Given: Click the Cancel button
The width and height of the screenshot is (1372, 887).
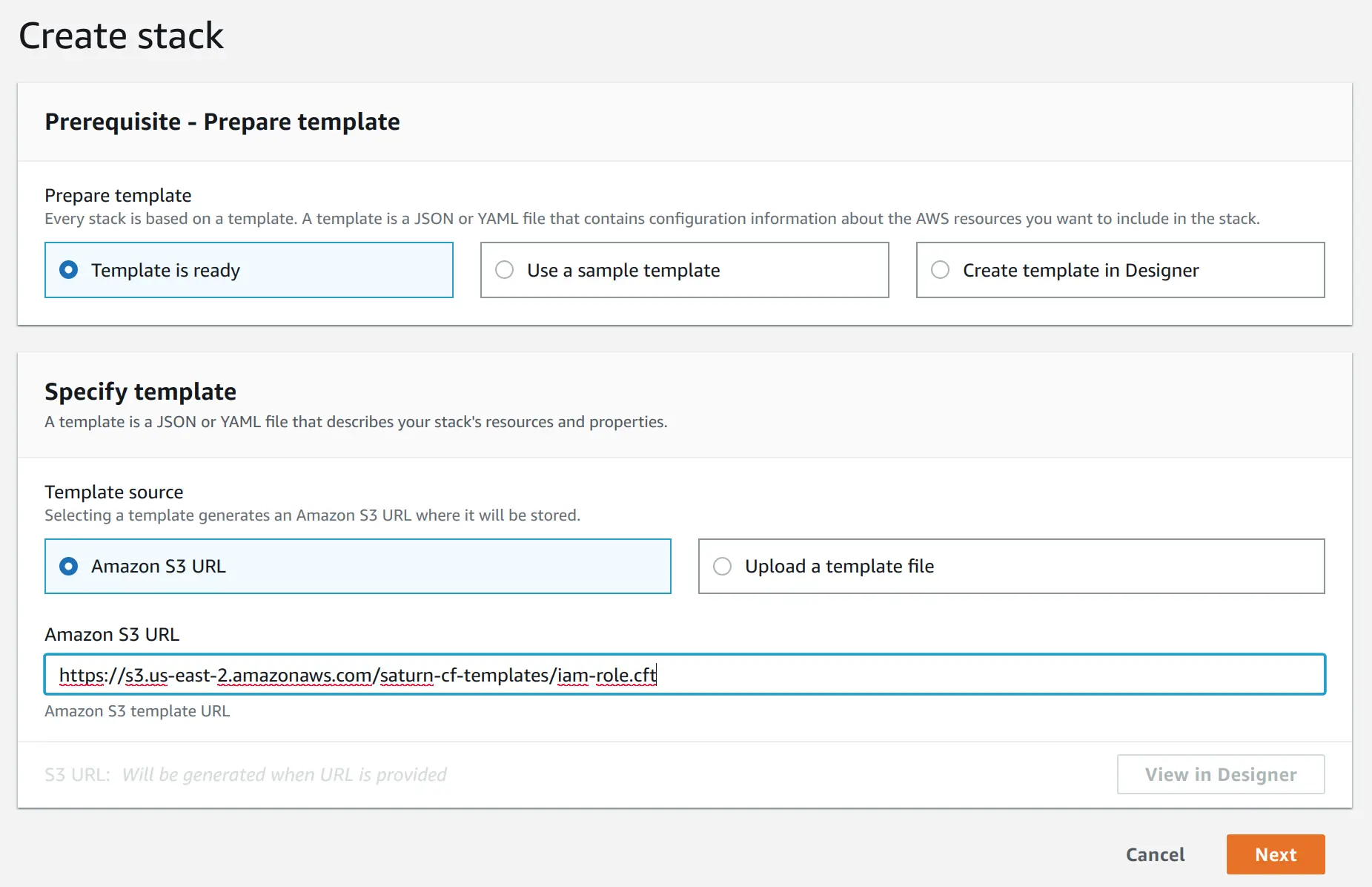Looking at the screenshot, I should click(x=1155, y=854).
